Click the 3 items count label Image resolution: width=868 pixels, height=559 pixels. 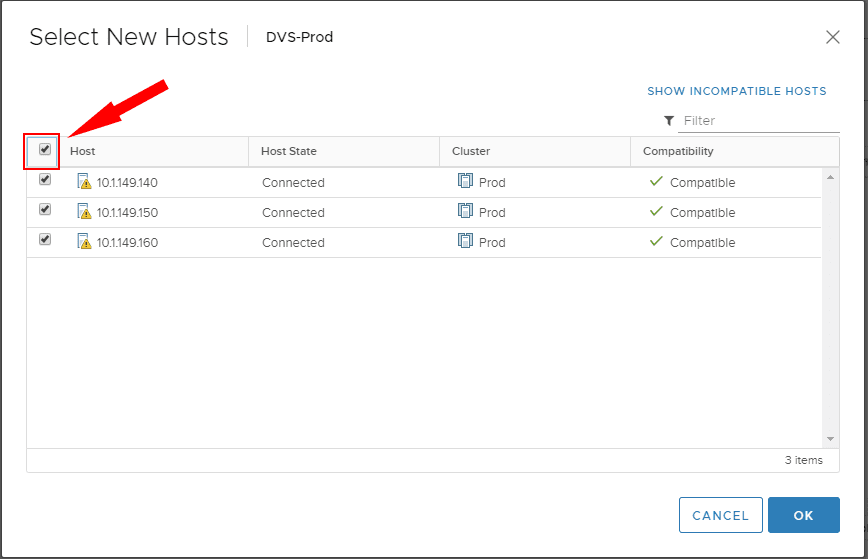[803, 460]
